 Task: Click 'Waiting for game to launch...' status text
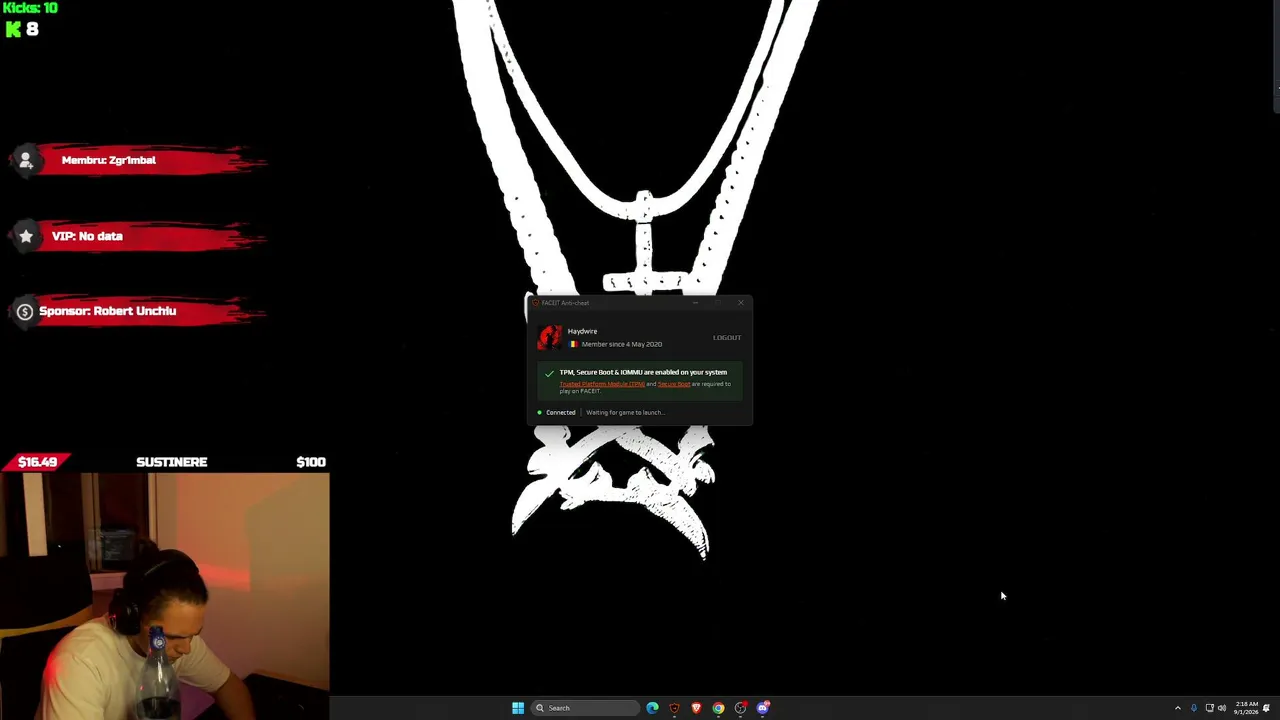625,412
